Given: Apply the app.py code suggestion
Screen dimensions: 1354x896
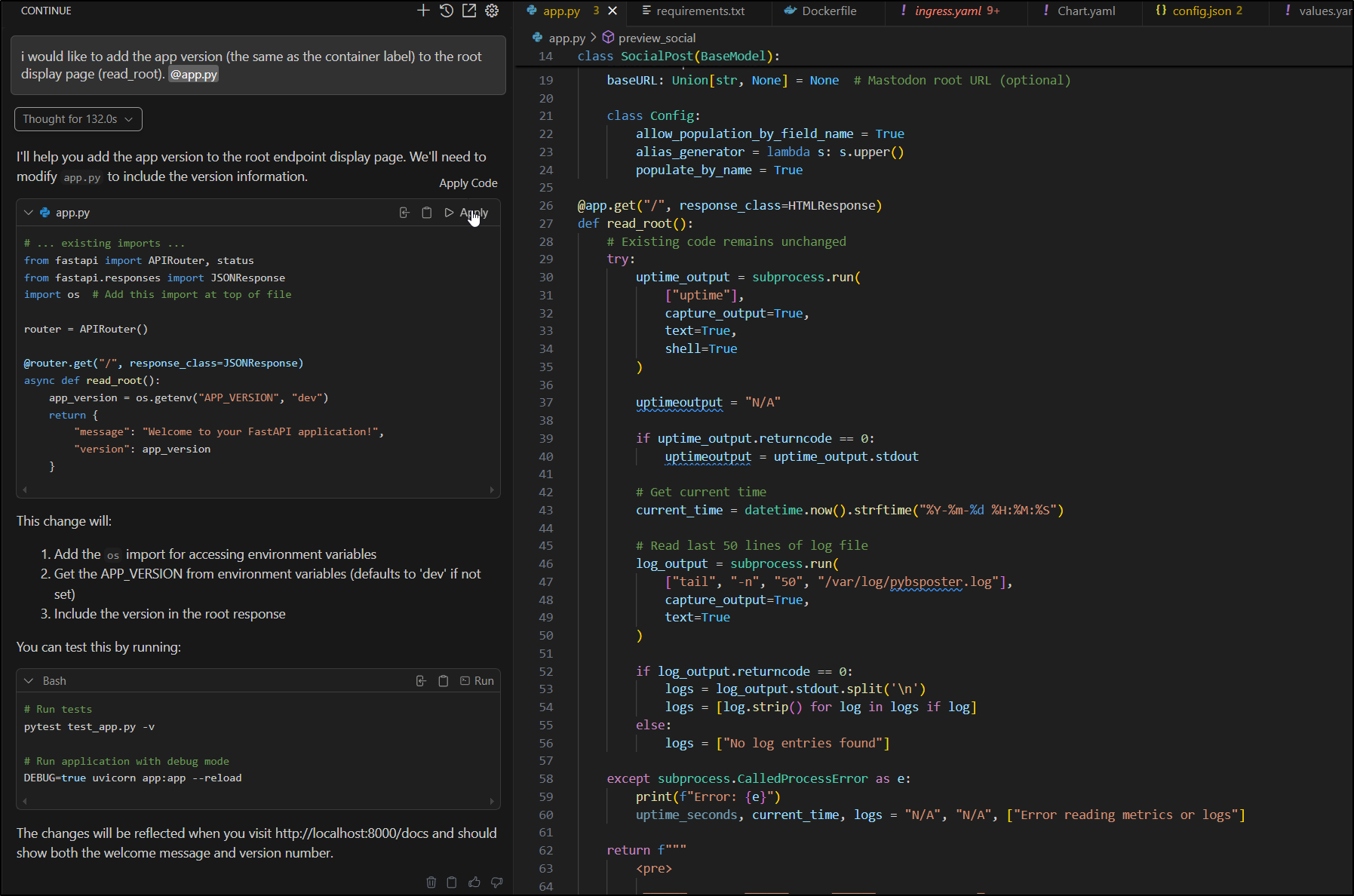Looking at the screenshot, I should tap(467, 213).
